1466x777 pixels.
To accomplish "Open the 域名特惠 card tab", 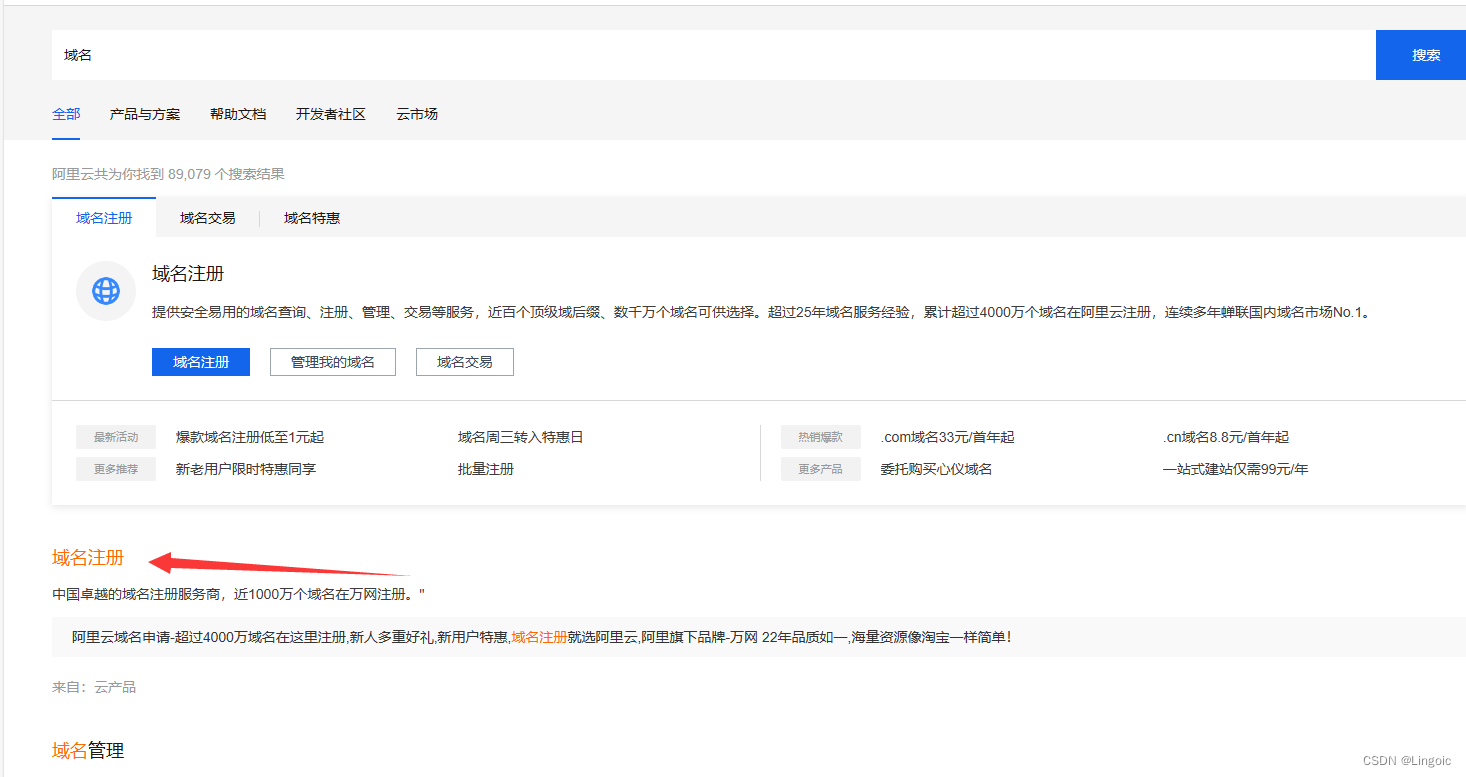I will (312, 217).
